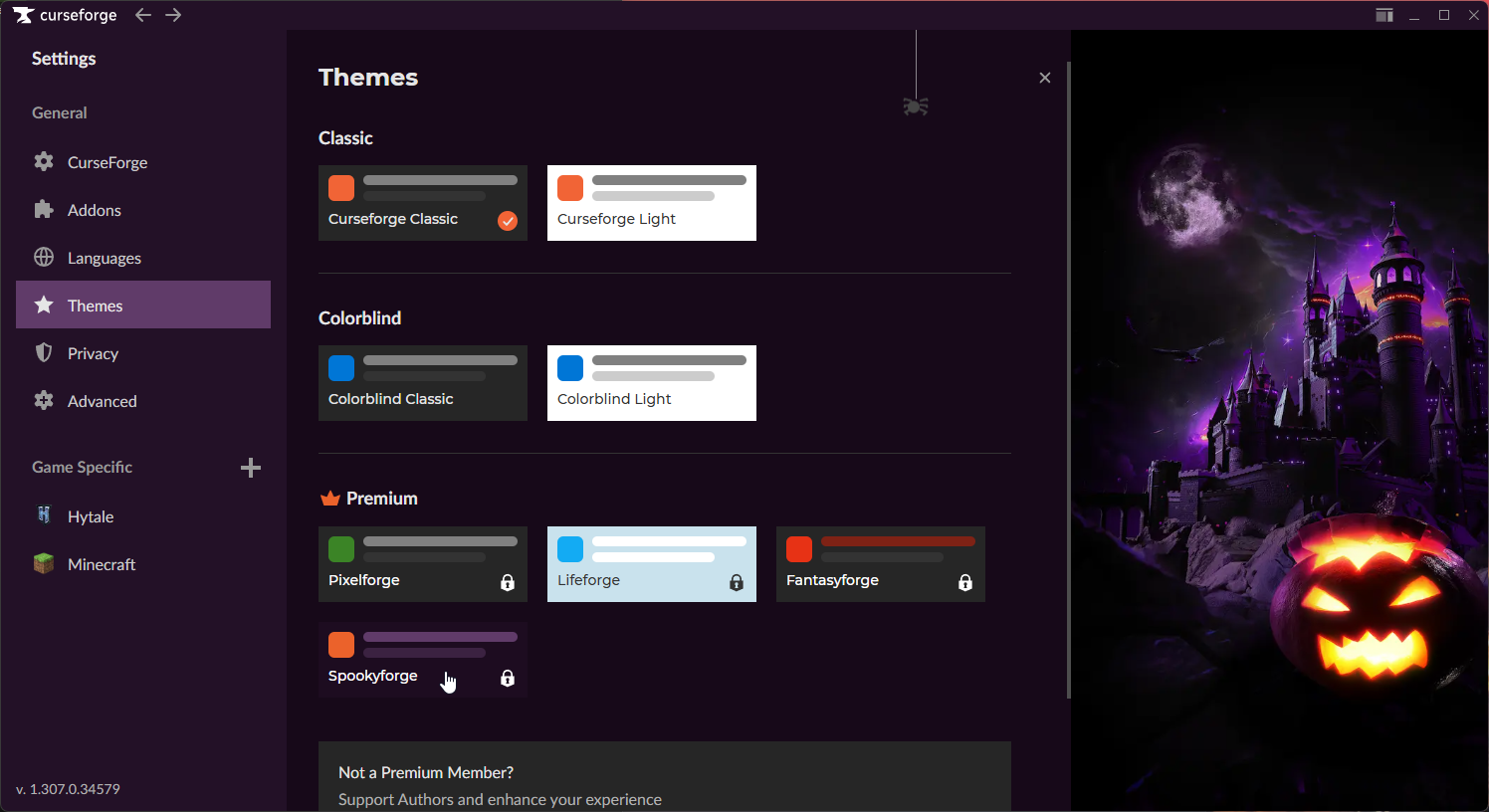The image size is (1489, 812).
Task: Click the Privacy shield icon
Action: pos(44,352)
